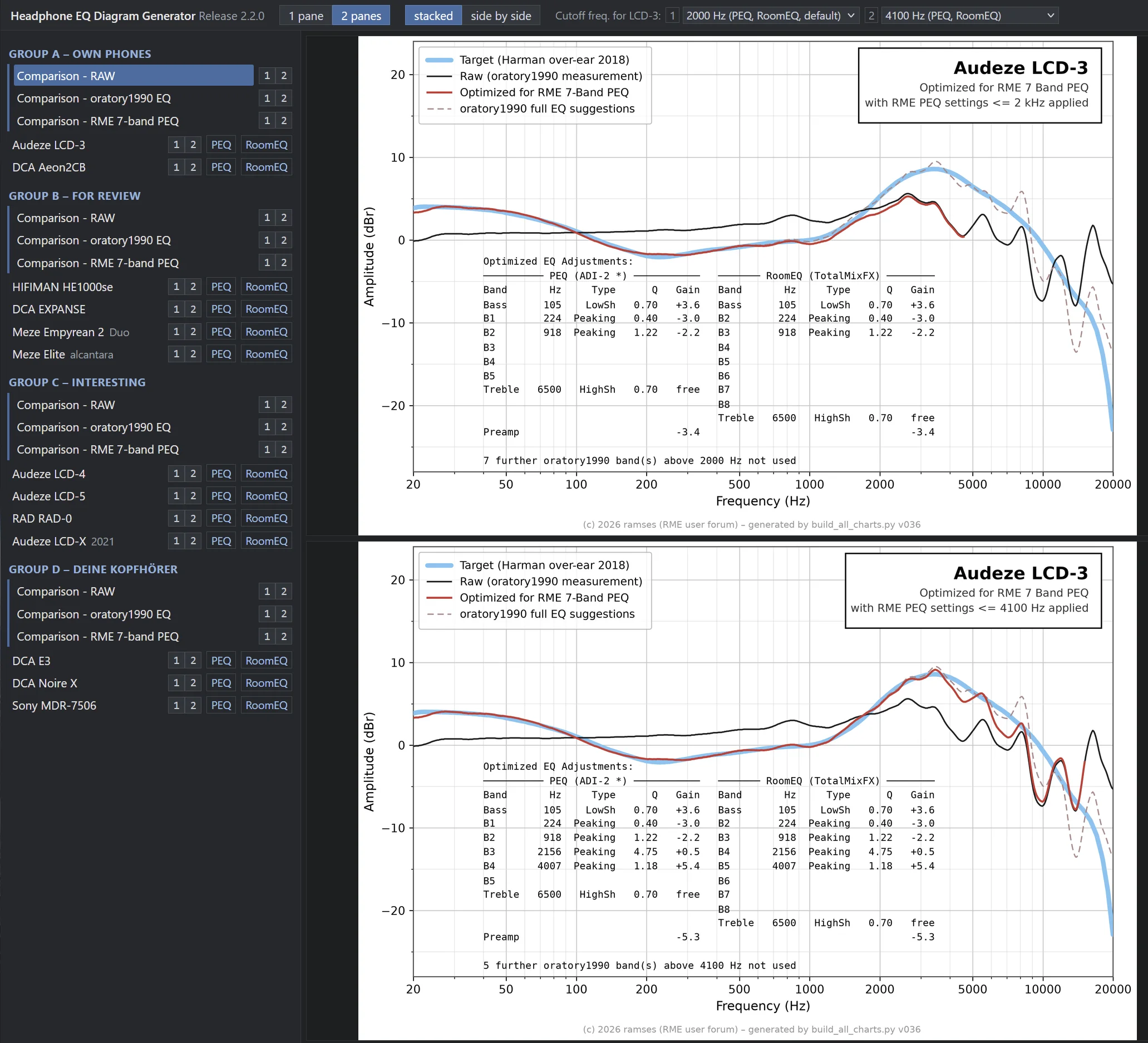Click the bottom 4100 Hz LCD-3 chart
Viewport: 1148px width, 1043px height.
(x=747, y=791)
